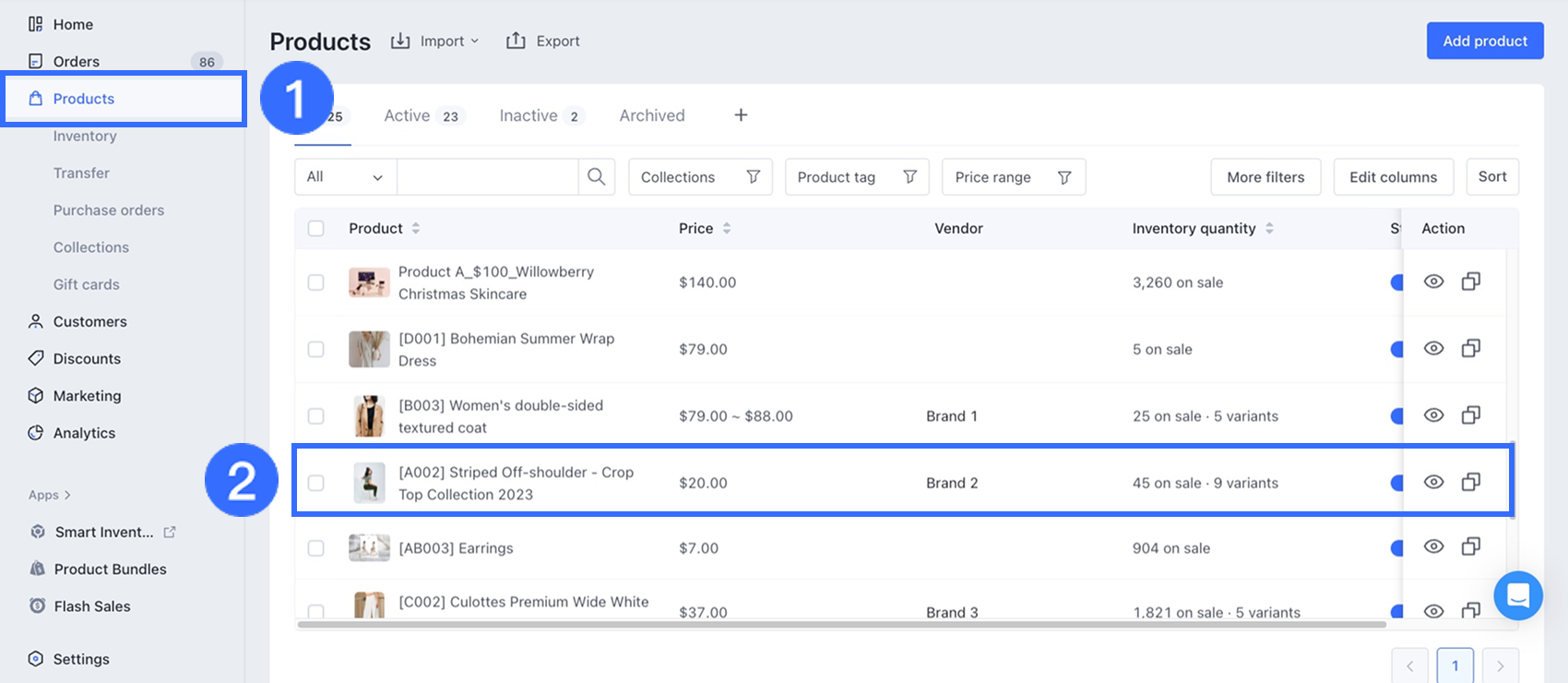1568x683 pixels.
Task: Open the chat support bubble
Action: [1517, 596]
